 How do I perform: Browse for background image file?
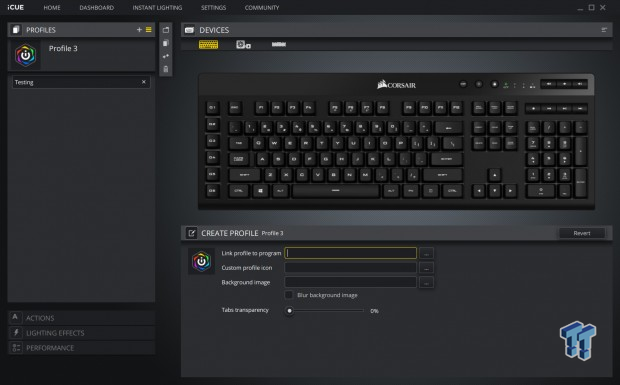point(426,282)
